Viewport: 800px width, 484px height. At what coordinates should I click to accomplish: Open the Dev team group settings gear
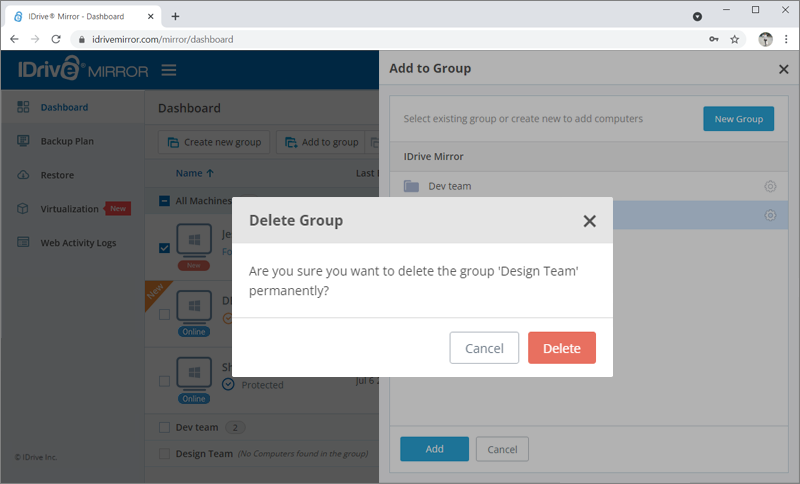pos(770,186)
